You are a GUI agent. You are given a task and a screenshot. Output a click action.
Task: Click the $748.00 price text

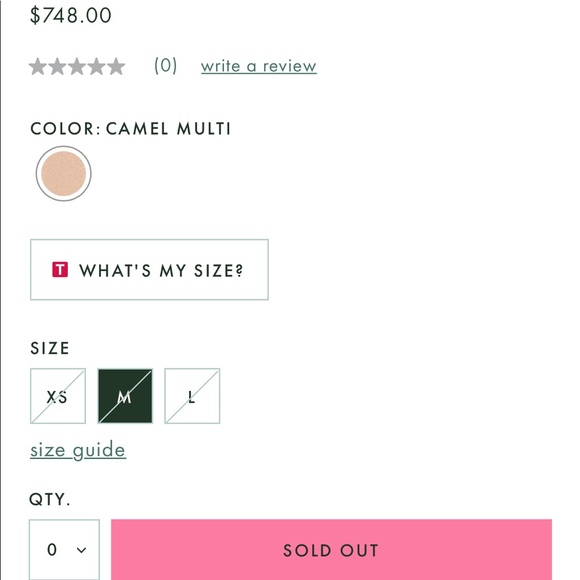click(x=71, y=15)
